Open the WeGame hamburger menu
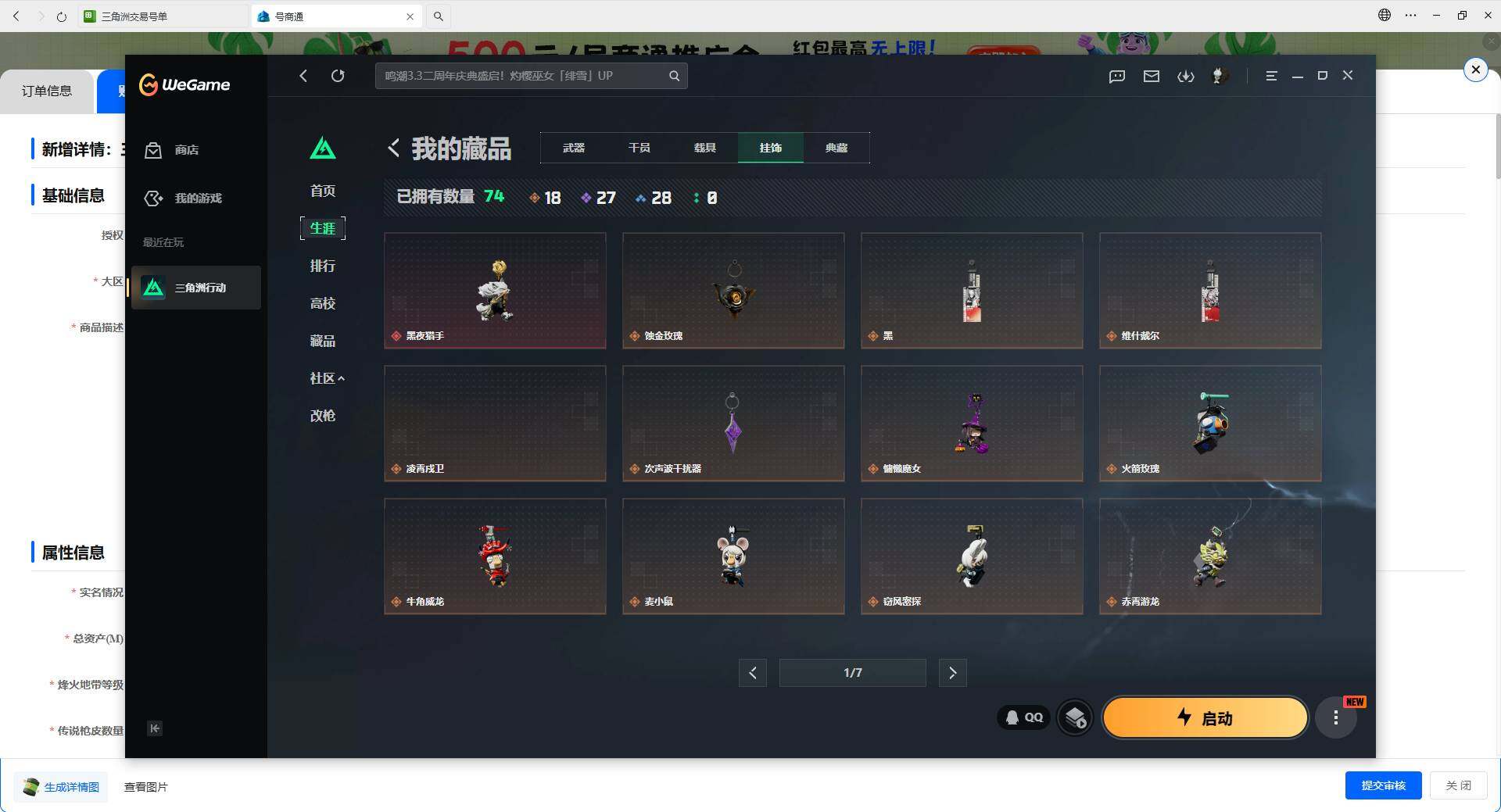The width and height of the screenshot is (1501, 812). click(1272, 76)
